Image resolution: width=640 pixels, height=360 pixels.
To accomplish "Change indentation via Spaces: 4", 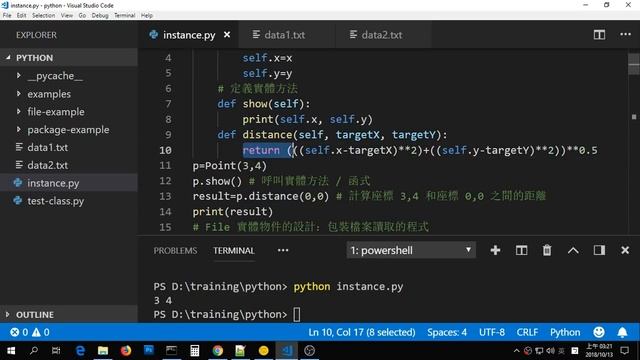I will point(447,332).
